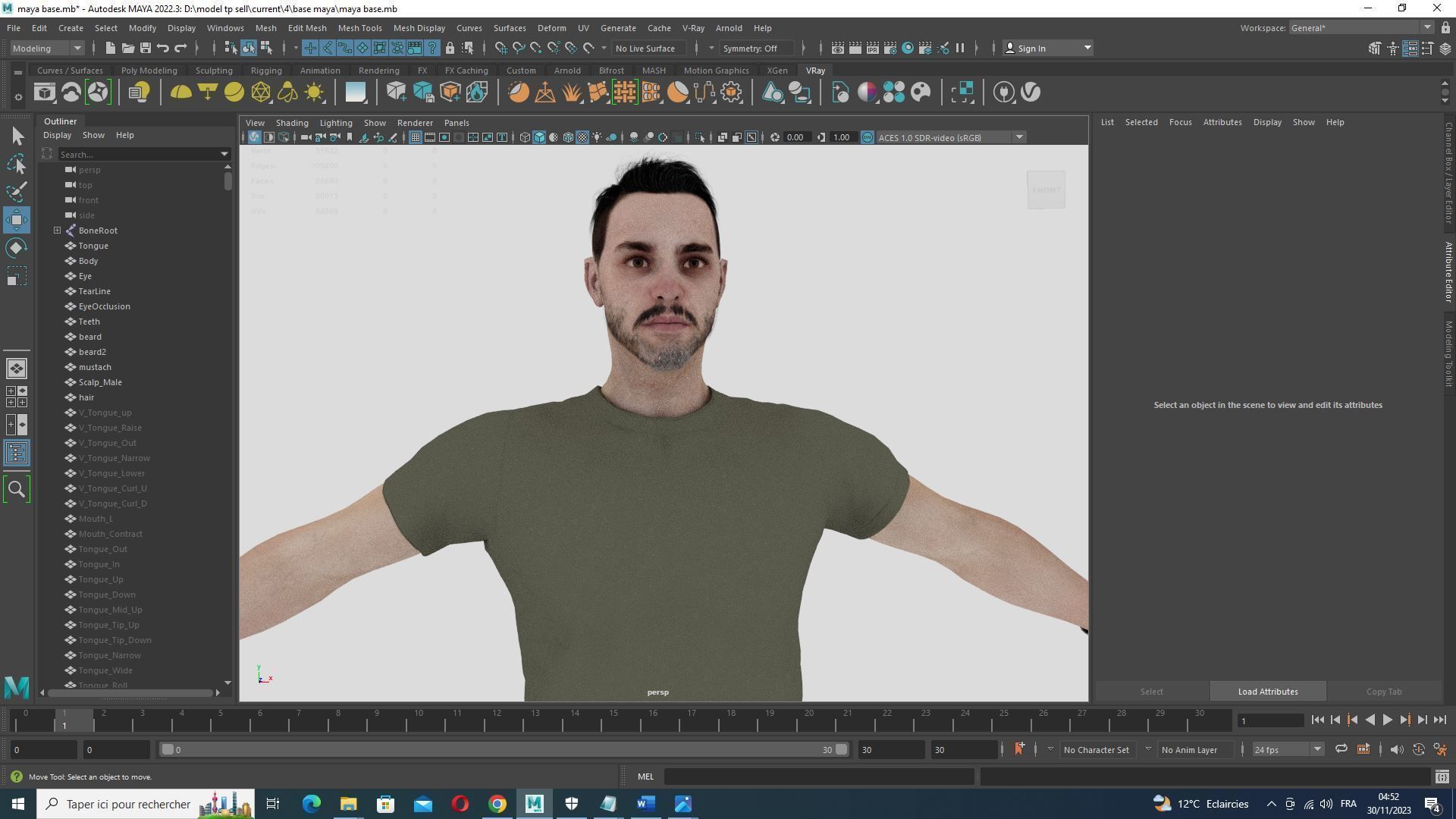Click the V-Ray sun light shelf icon
Screen dimensions: 1456x819
pyautogui.click(x=314, y=93)
